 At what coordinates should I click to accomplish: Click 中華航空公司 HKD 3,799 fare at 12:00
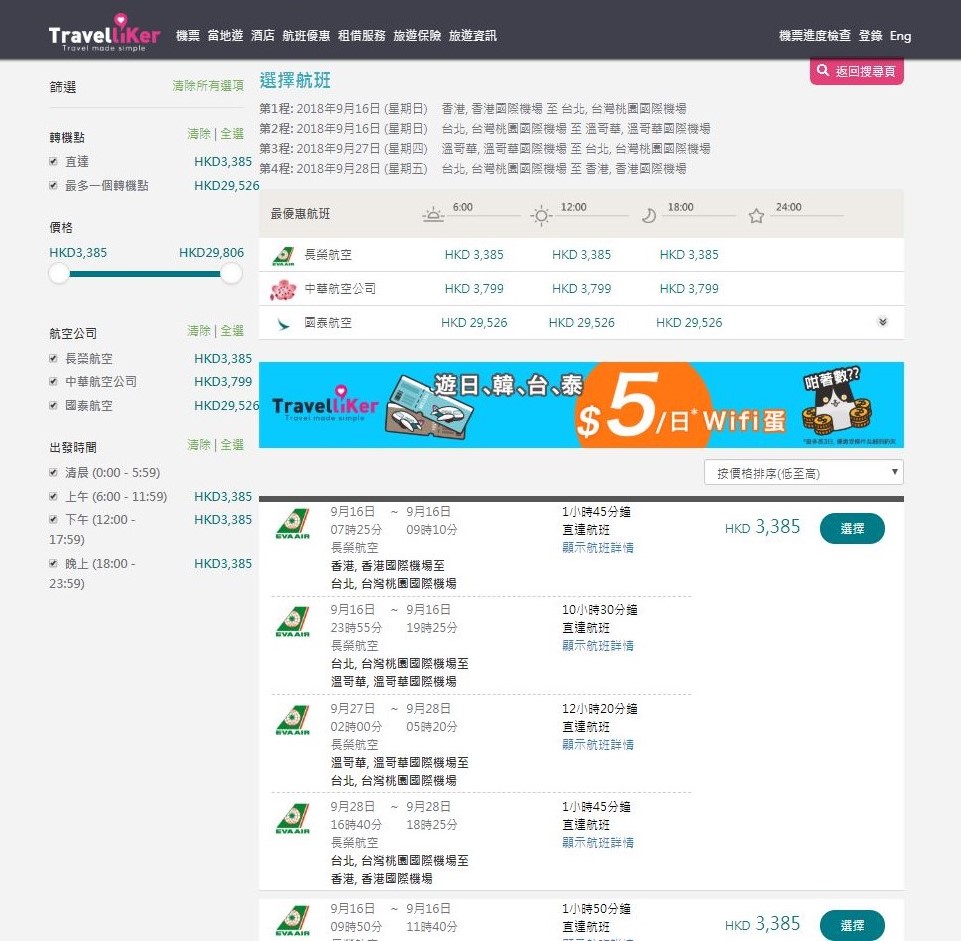581,289
